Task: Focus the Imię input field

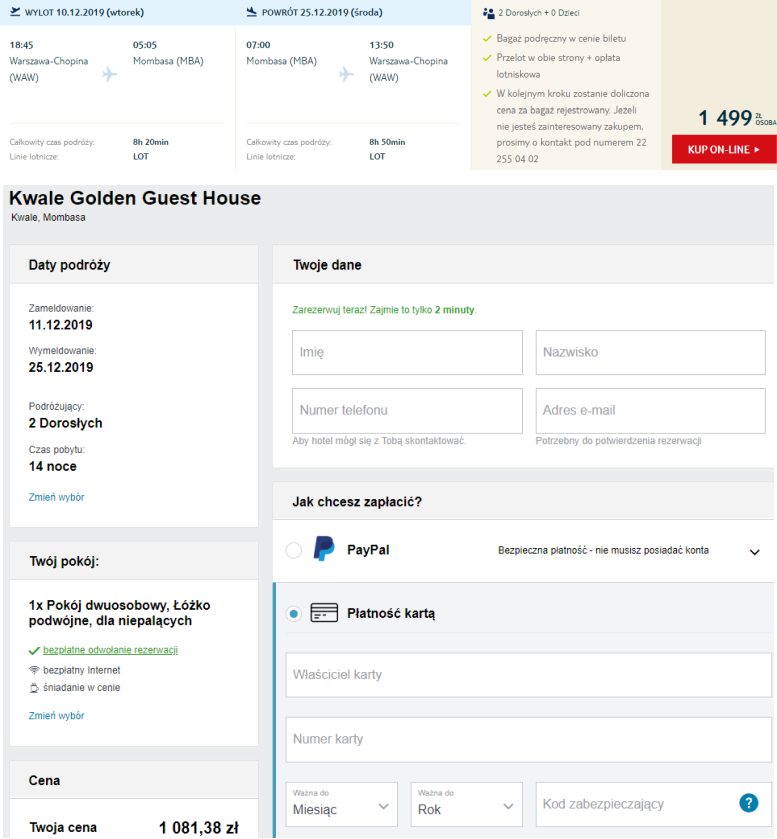Action: (x=407, y=353)
